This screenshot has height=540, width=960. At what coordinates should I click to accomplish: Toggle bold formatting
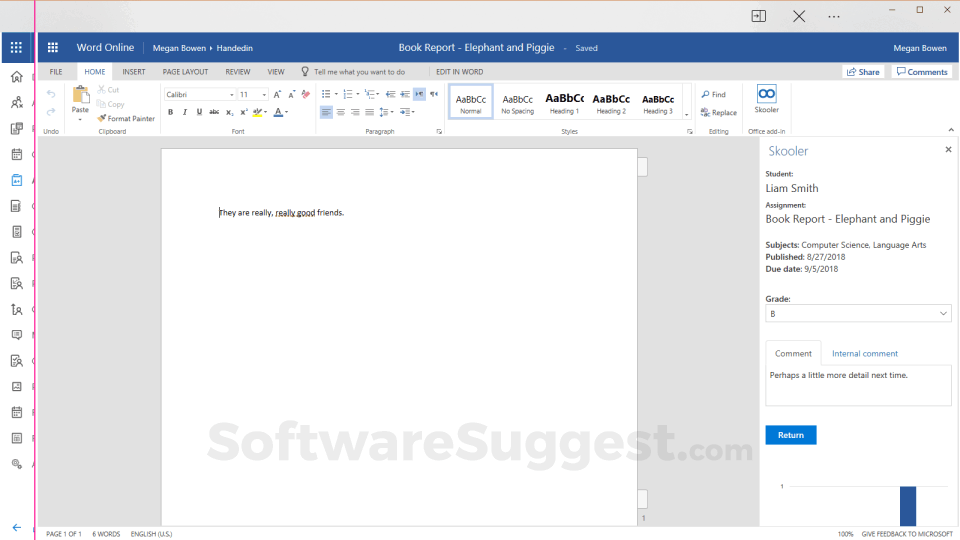[x=170, y=112]
